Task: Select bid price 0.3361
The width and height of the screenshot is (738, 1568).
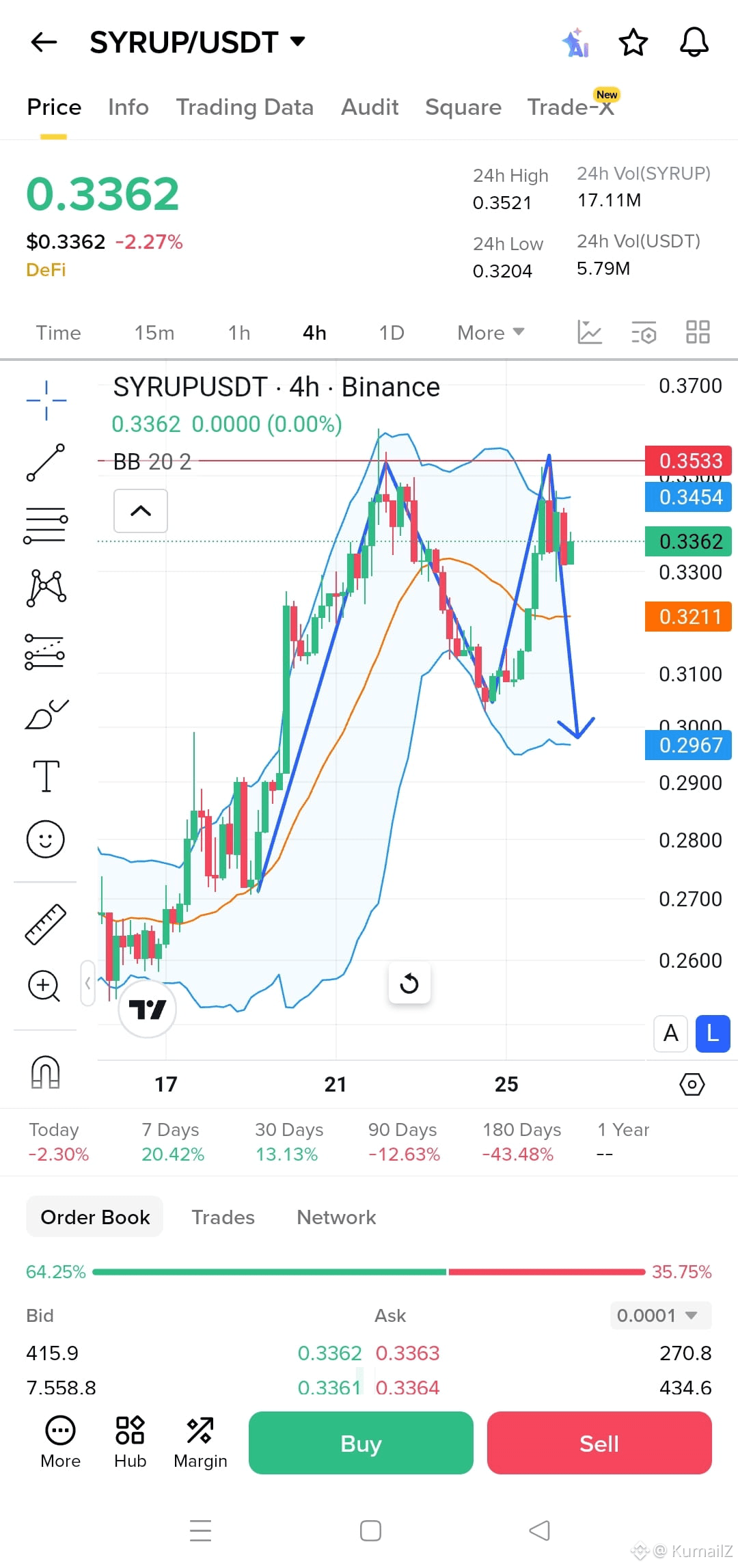Action: click(329, 1388)
